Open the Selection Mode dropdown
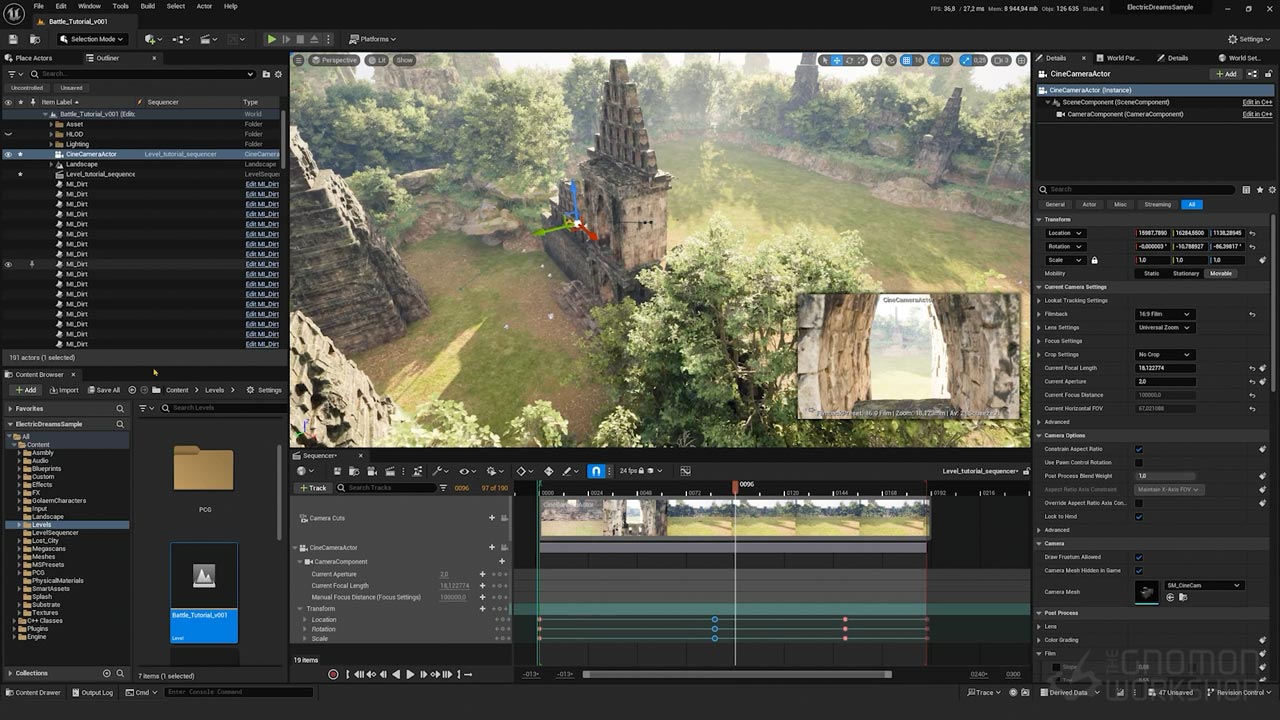Viewport: 1280px width, 720px height. click(x=92, y=39)
